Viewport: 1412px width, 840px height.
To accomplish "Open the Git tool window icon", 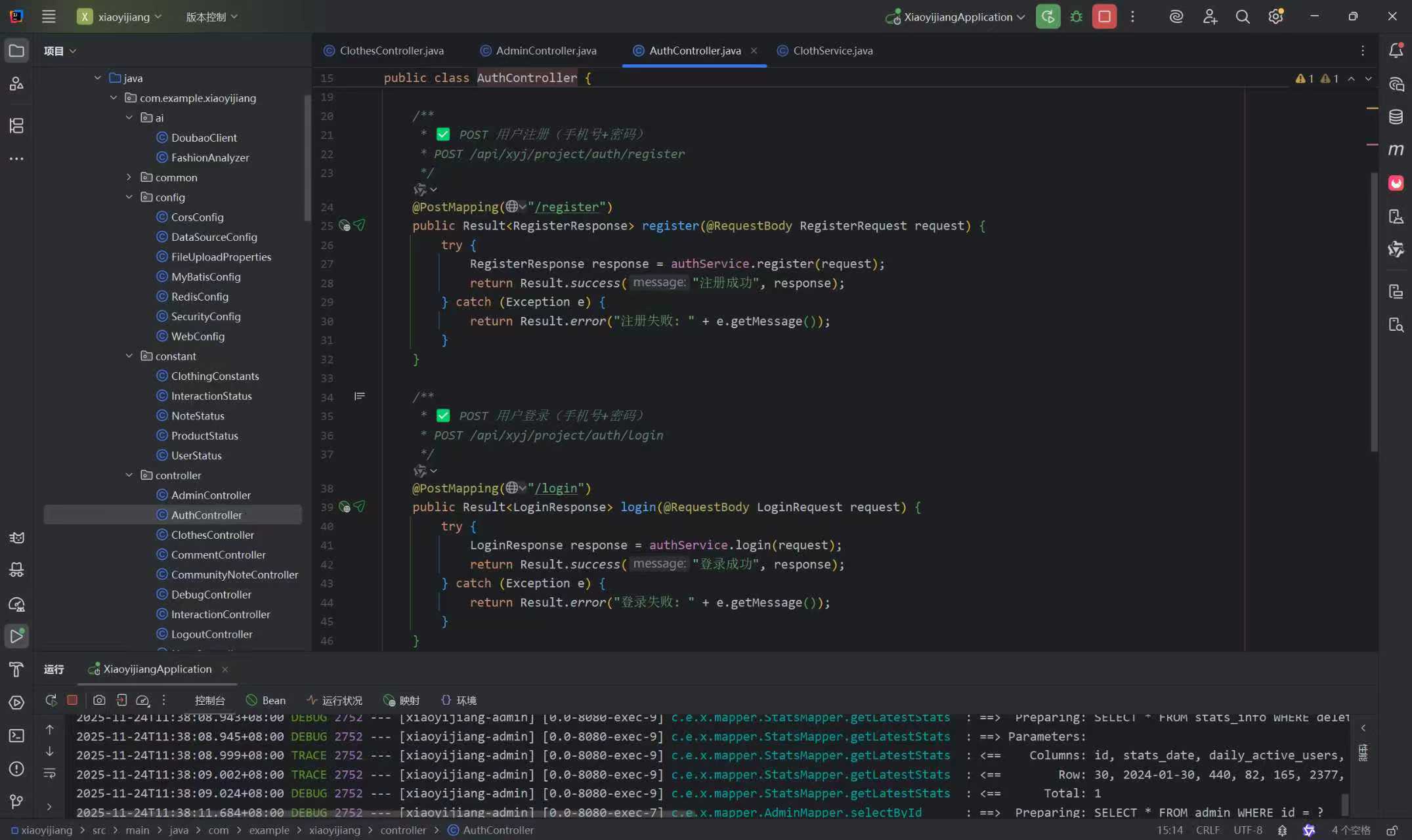I will pyautogui.click(x=16, y=801).
